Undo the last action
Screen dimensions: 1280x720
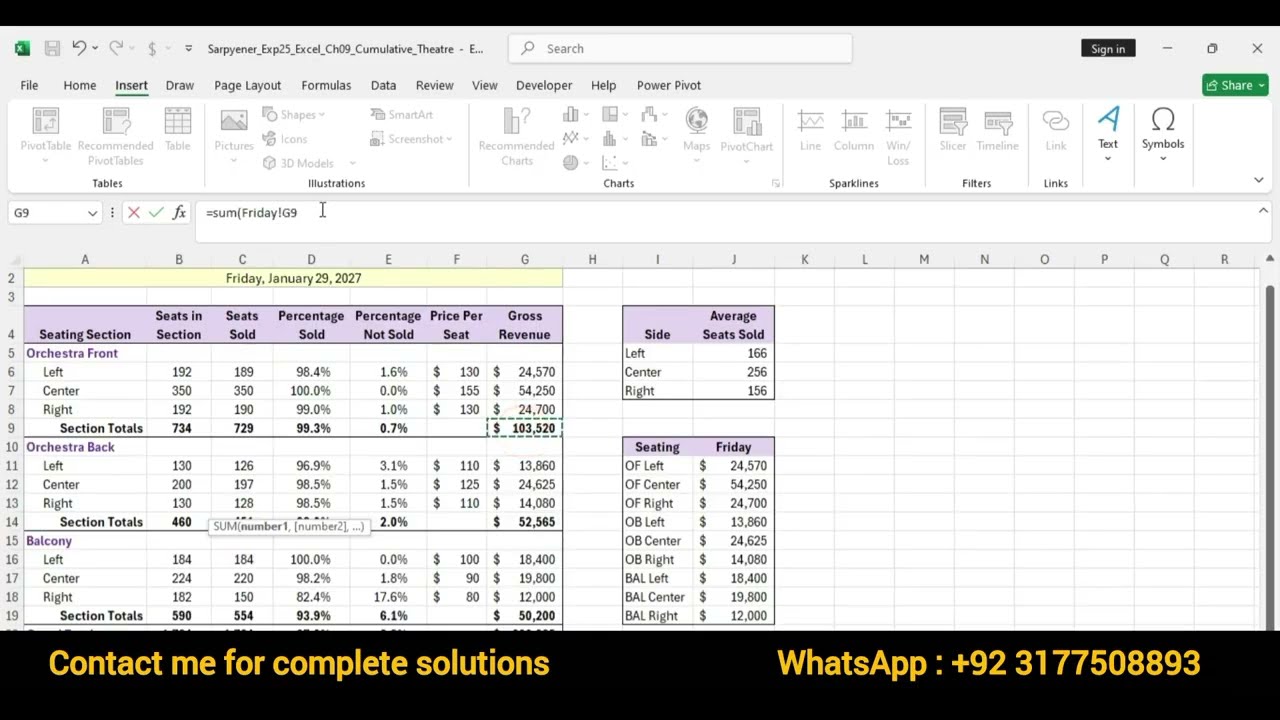click(79, 48)
